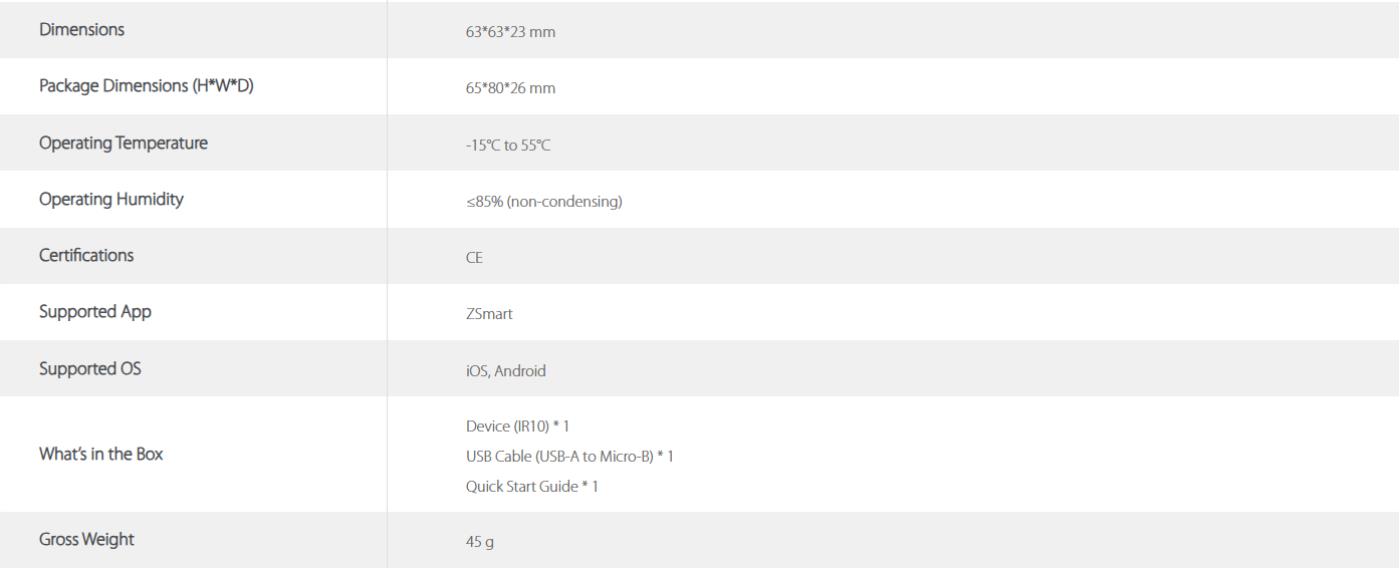Click the Supported App label
This screenshot has height=568, width=1400.
tap(95, 312)
